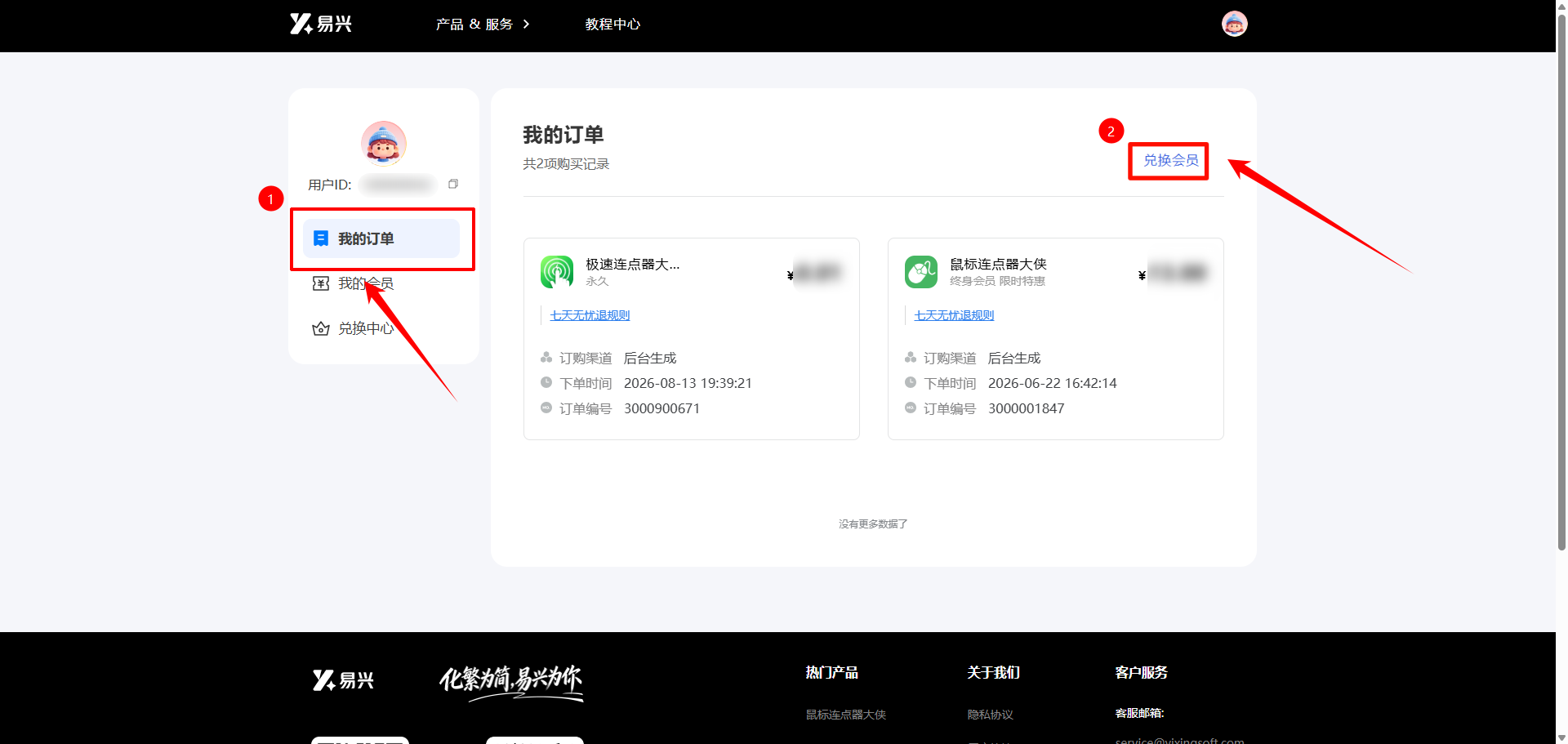
Task: Copy the user ID with the copy icon
Action: click(x=453, y=185)
